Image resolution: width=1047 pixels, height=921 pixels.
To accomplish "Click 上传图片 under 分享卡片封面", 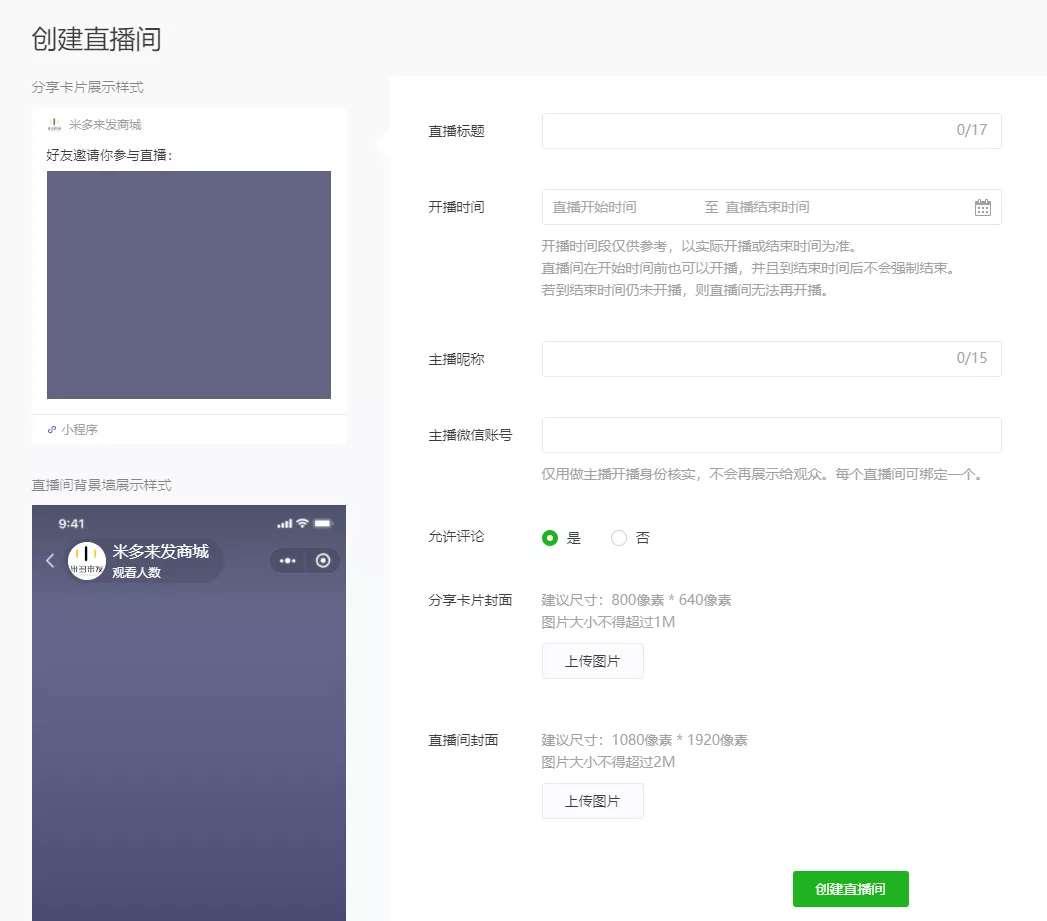I will [x=592, y=660].
